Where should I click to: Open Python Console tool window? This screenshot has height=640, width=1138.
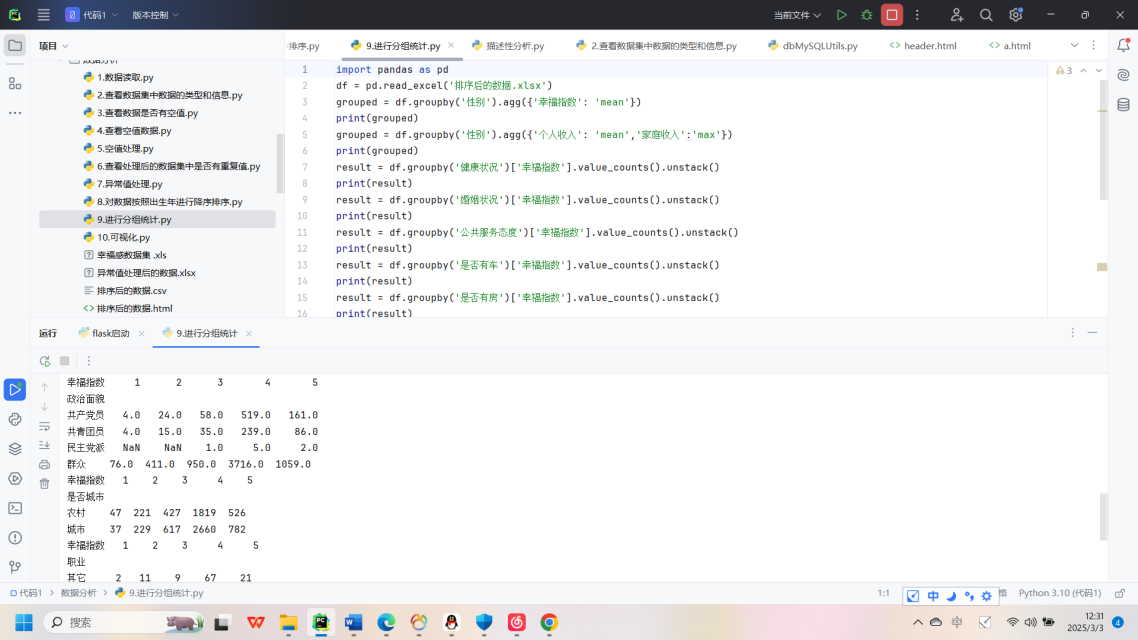[x=15, y=419]
